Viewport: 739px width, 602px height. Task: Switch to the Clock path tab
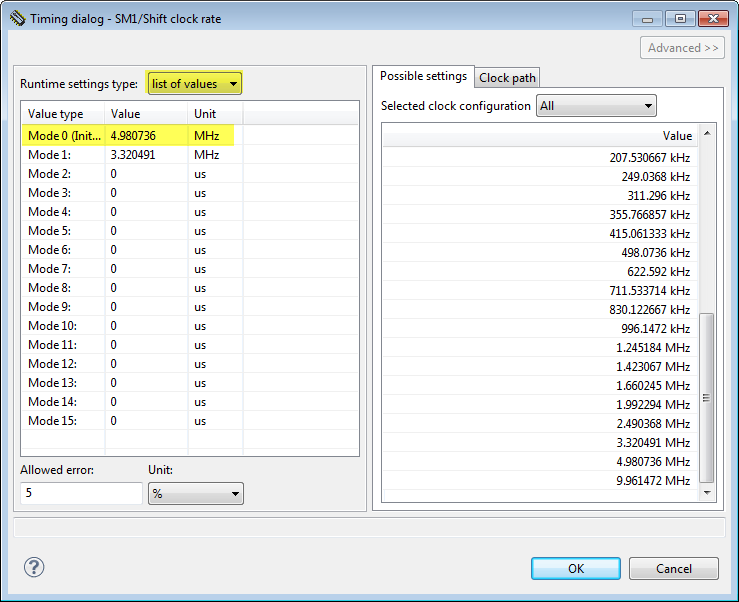click(507, 78)
